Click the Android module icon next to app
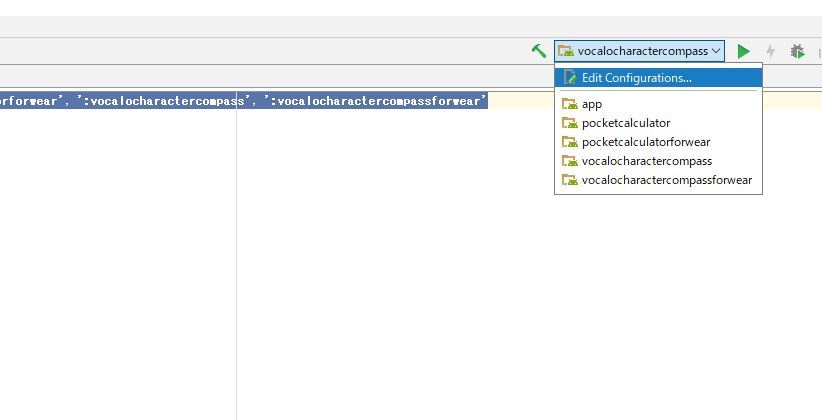Screen dimensions: 822x420 tap(570, 104)
